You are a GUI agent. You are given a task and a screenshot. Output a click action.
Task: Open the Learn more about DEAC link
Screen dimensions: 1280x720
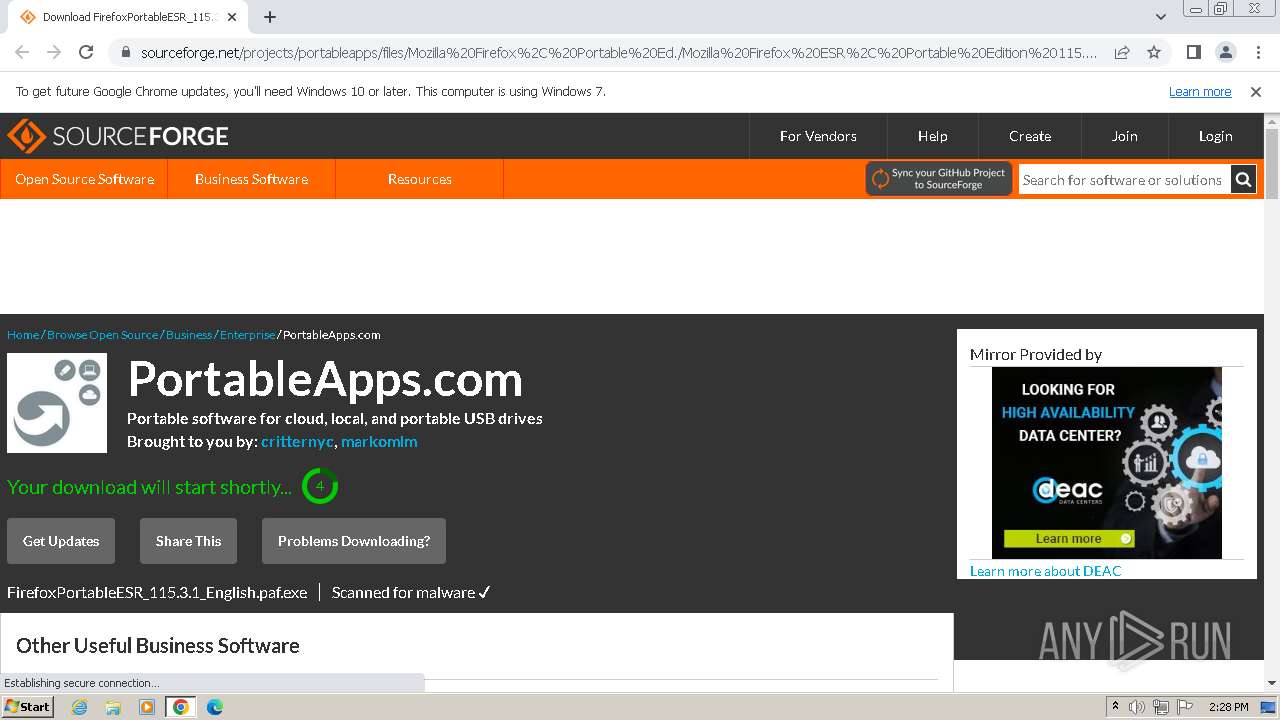pos(1045,571)
